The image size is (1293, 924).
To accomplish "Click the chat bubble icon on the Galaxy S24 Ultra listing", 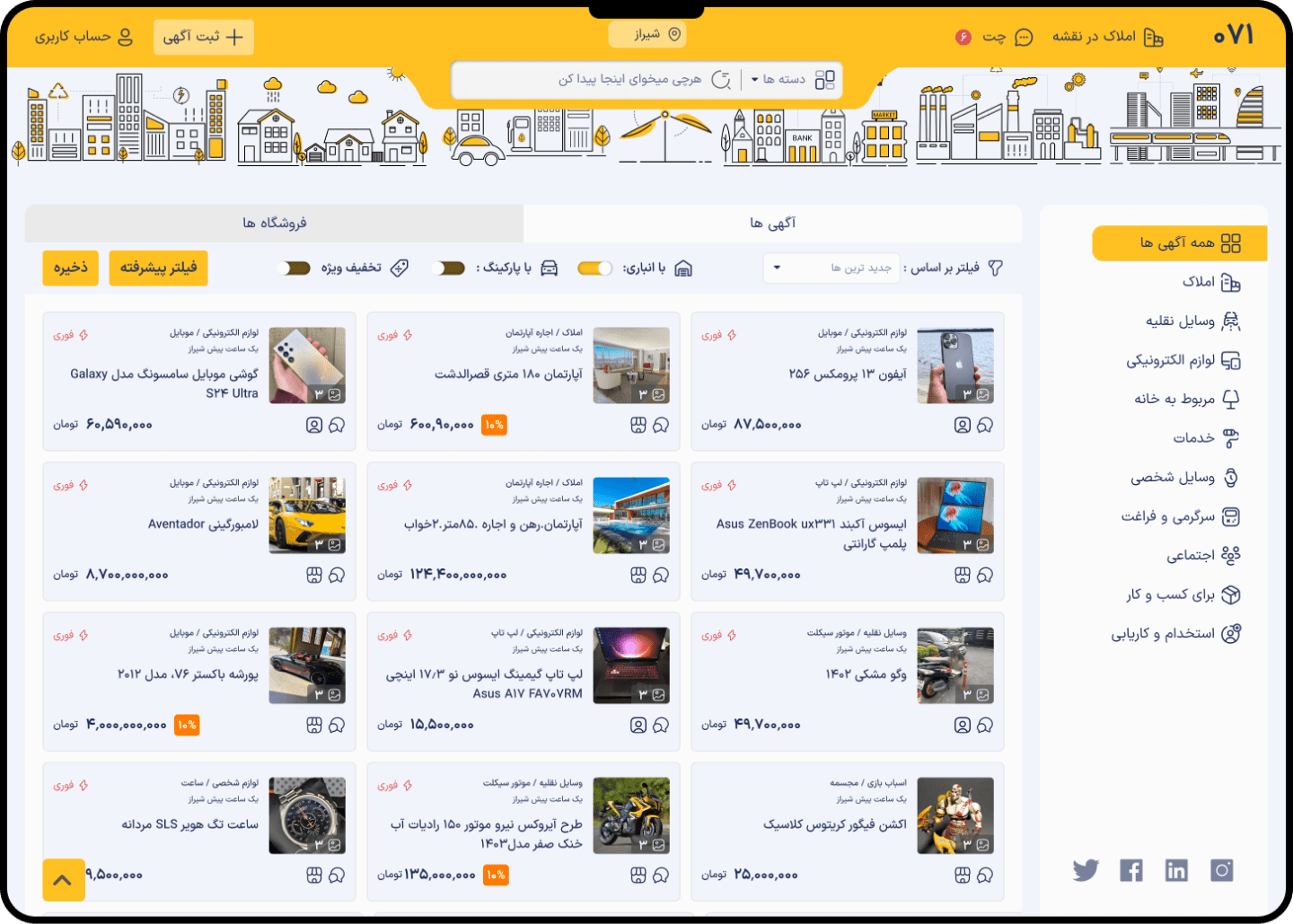I will point(337,425).
